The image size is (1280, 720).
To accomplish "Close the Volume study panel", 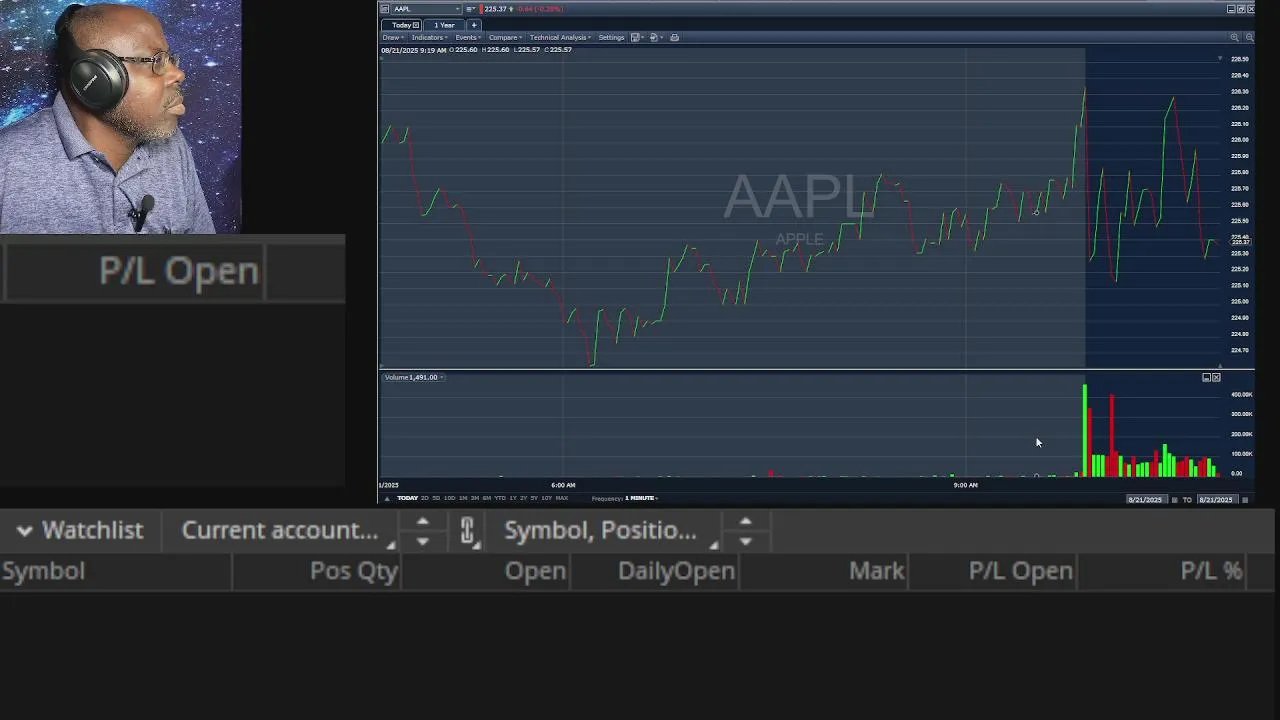I will (x=1216, y=377).
